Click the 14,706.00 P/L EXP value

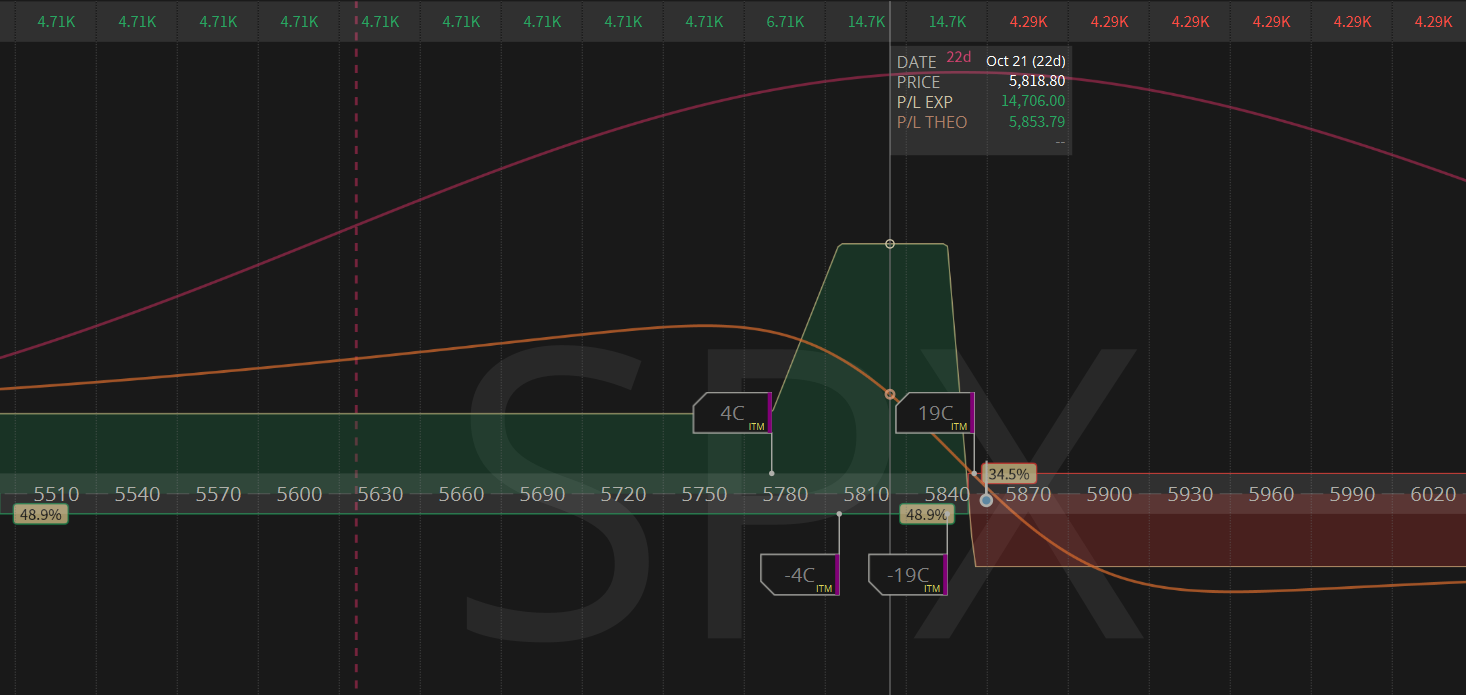(1033, 101)
